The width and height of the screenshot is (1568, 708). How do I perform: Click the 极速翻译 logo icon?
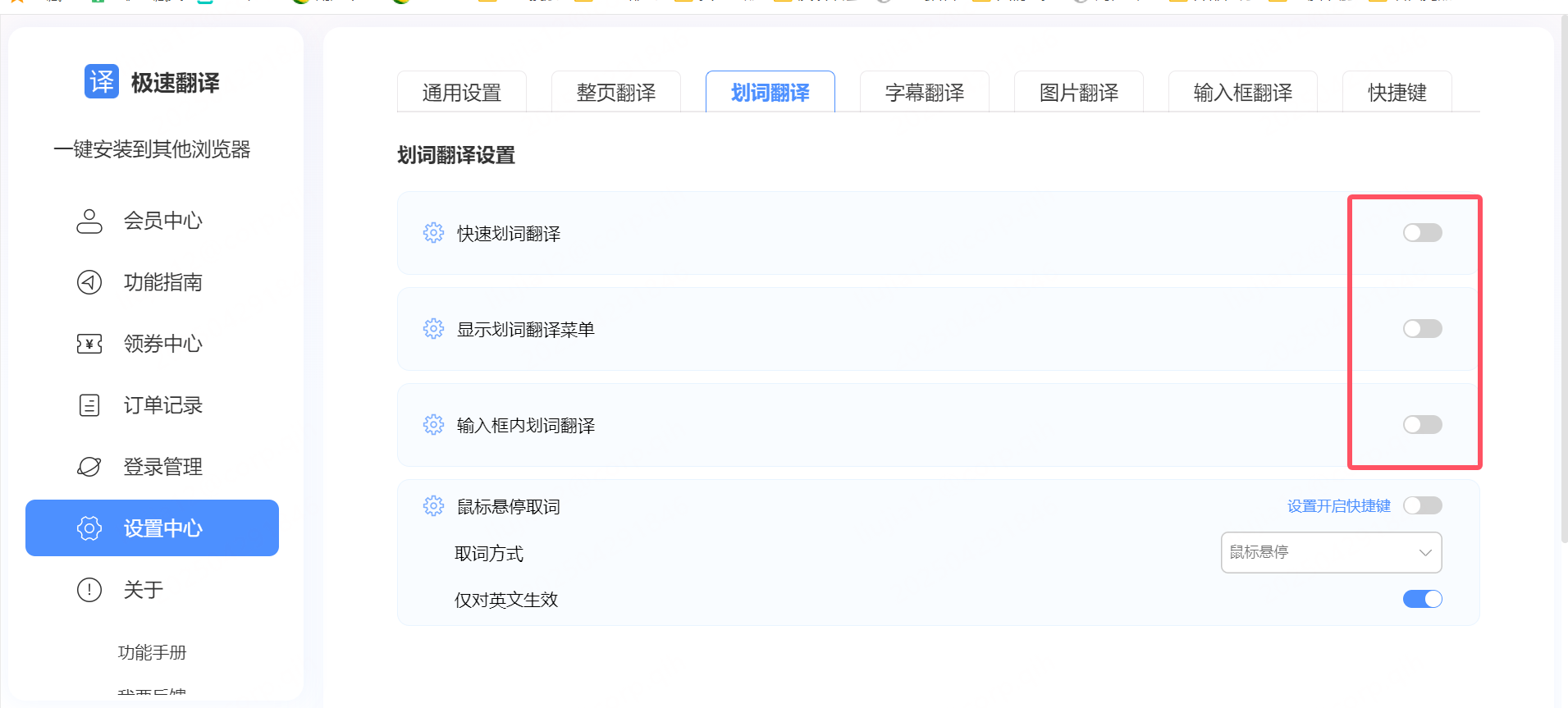tap(102, 81)
